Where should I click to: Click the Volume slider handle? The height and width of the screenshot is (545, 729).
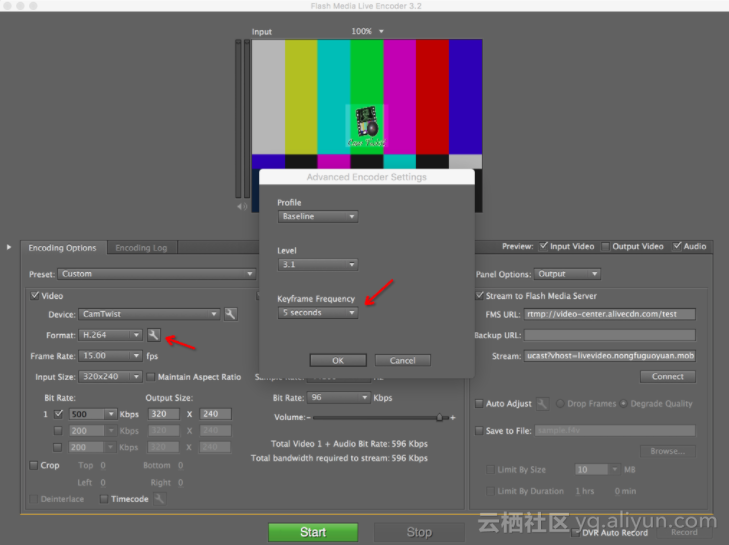[x=439, y=417]
